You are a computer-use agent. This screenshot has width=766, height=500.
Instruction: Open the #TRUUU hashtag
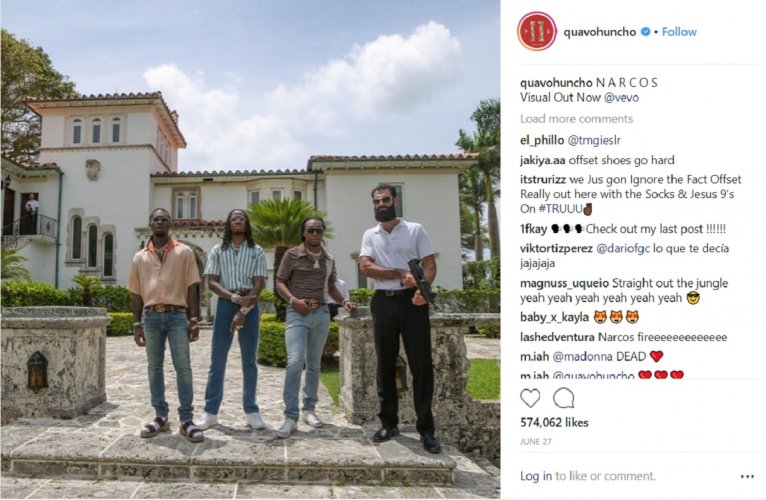[x=560, y=209]
